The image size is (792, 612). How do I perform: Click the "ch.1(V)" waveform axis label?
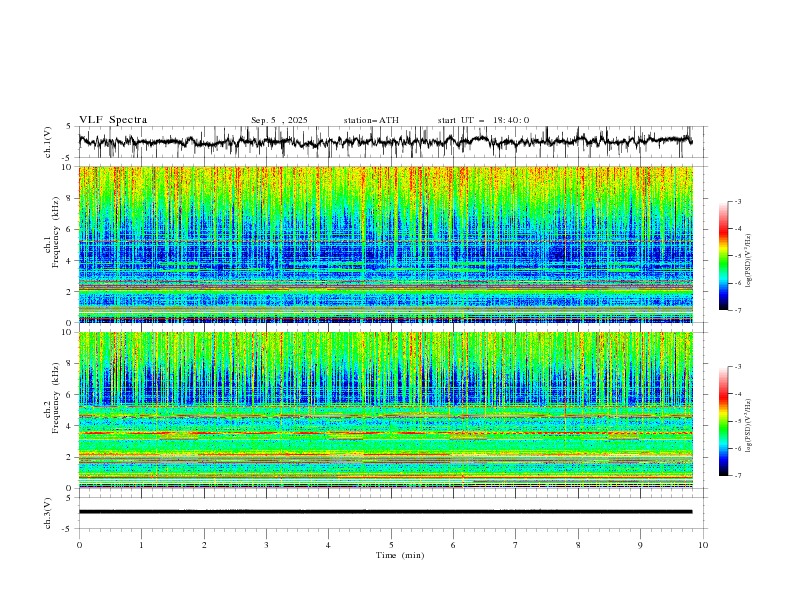tap(48, 142)
